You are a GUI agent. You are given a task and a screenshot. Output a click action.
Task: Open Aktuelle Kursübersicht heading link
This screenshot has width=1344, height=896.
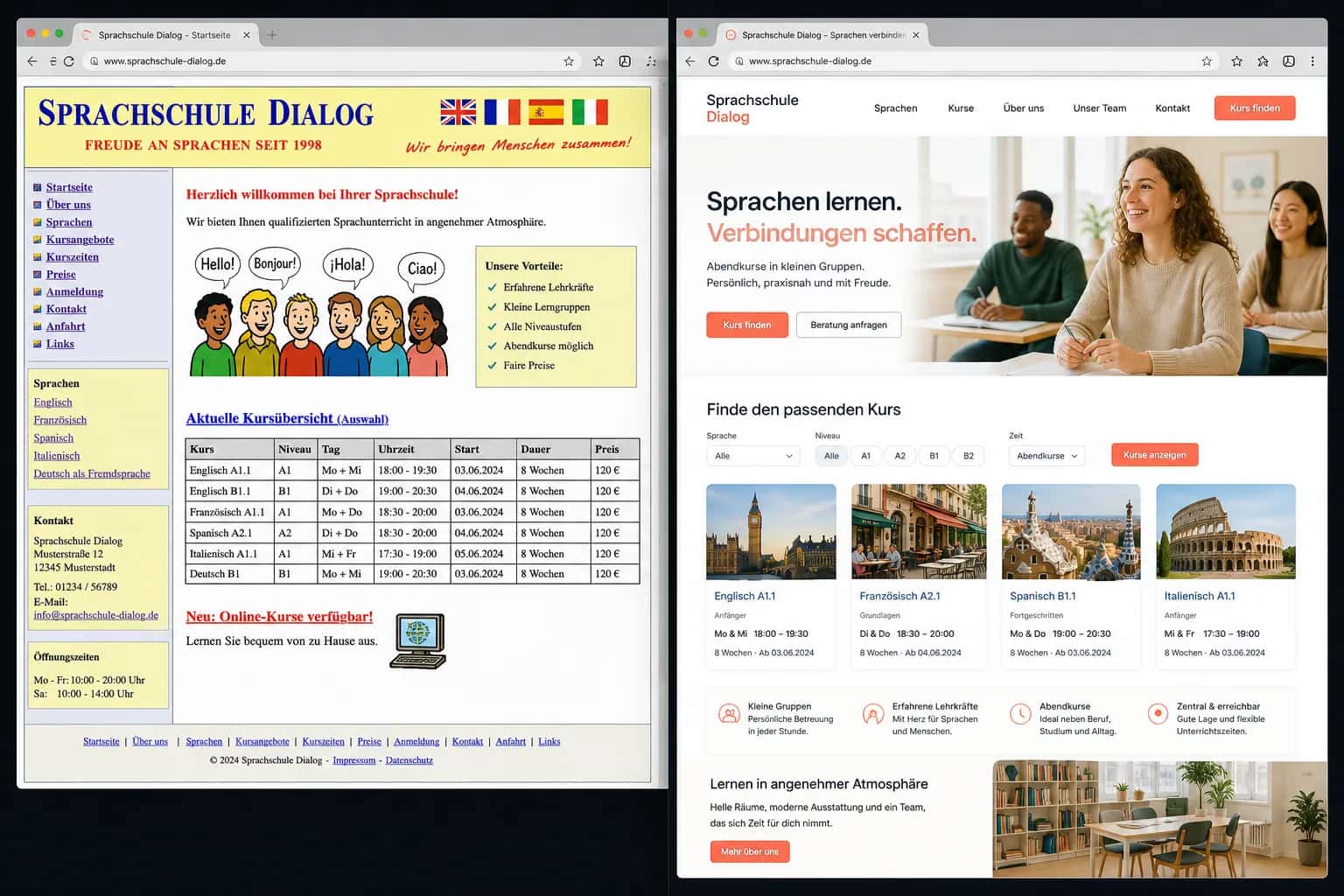coord(287,418)
